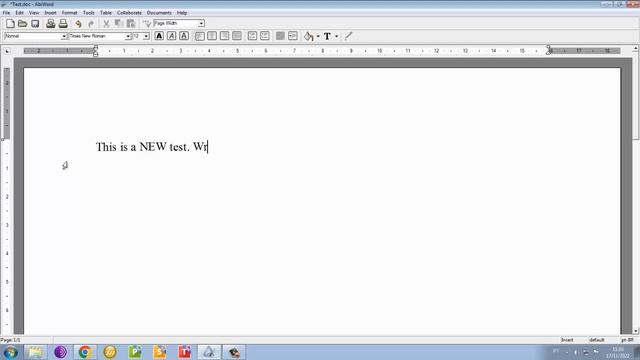640x360 pixels.
Task: Toggle italic formatting
Action: click(x=171, y=36)
